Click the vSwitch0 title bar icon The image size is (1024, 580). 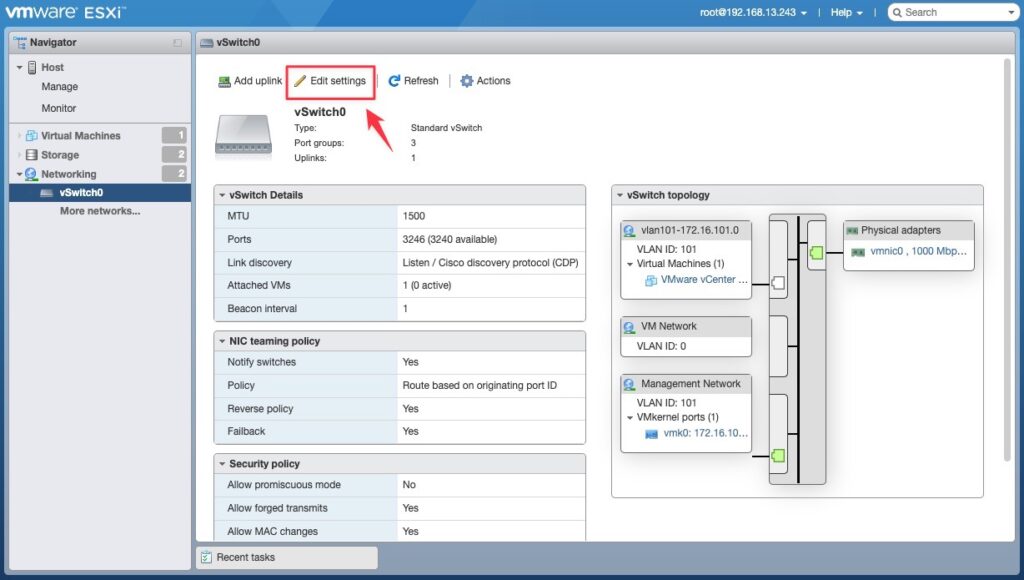[206, 42]
